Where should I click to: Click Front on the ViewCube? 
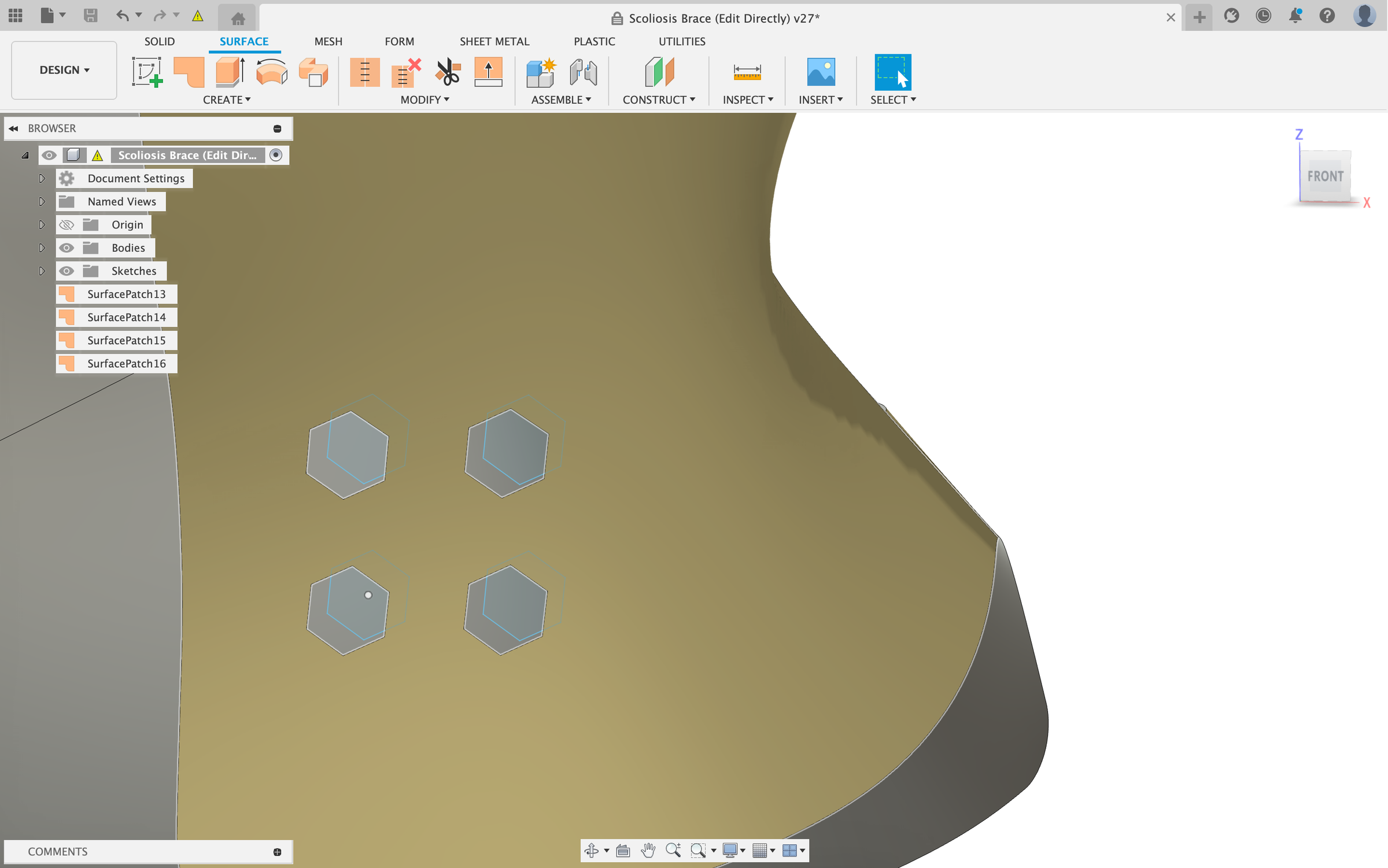[x=1325, y=176]
